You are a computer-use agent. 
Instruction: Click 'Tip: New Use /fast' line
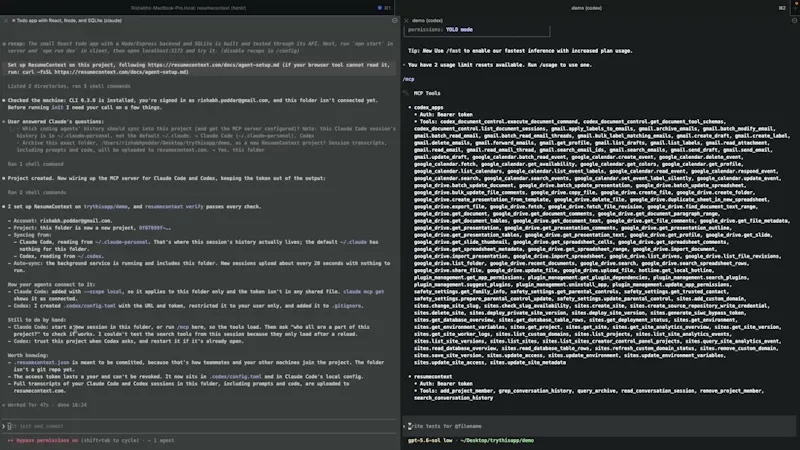520,51
